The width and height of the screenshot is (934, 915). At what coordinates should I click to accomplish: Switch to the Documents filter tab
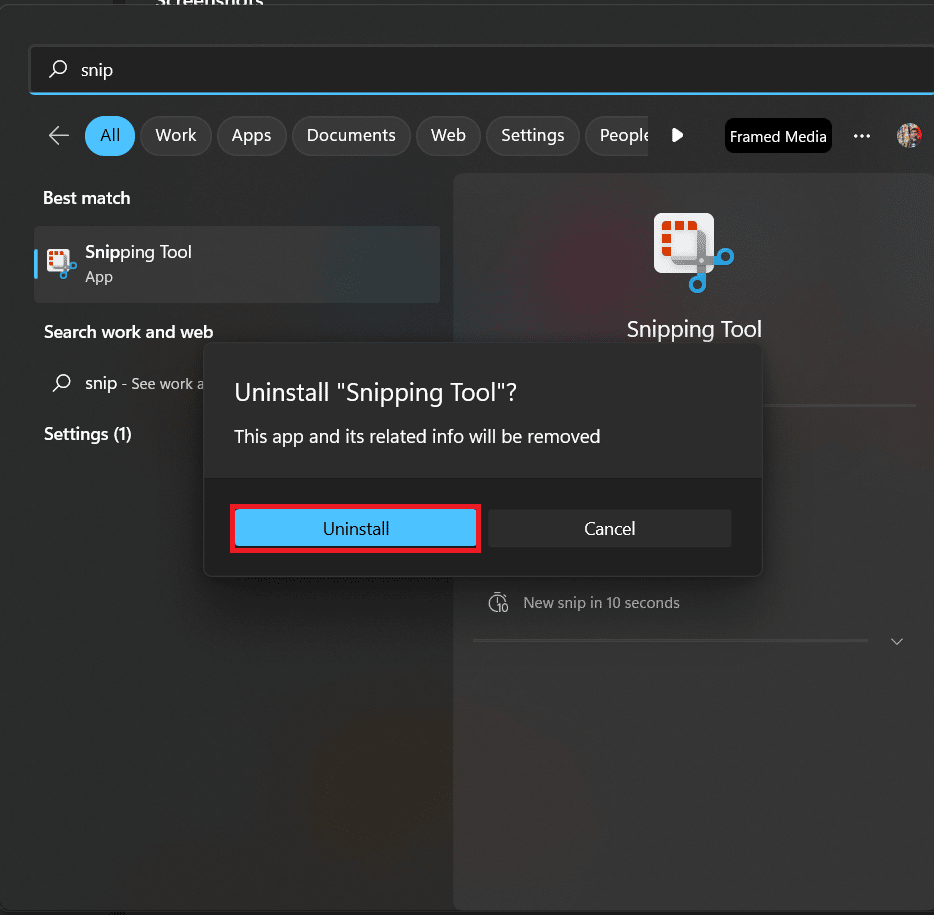[351, 136]
